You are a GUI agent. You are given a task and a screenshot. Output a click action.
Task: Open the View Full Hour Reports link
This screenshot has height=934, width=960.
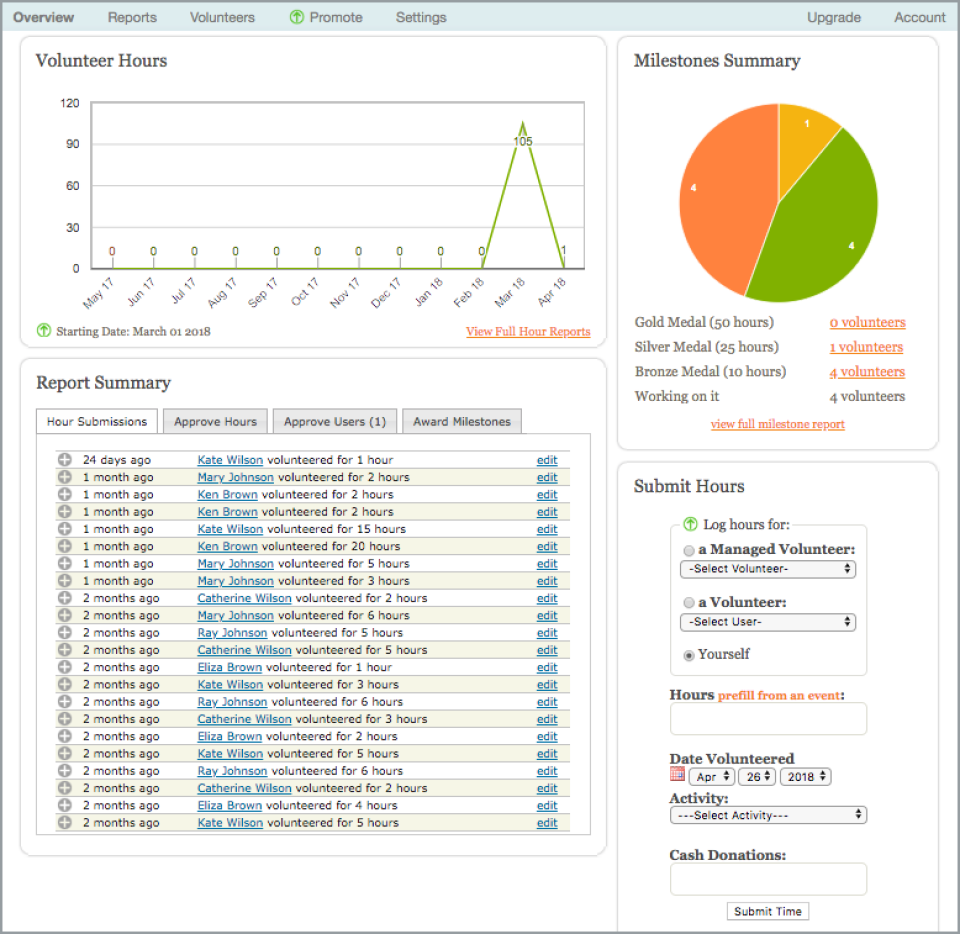[528, 332]
